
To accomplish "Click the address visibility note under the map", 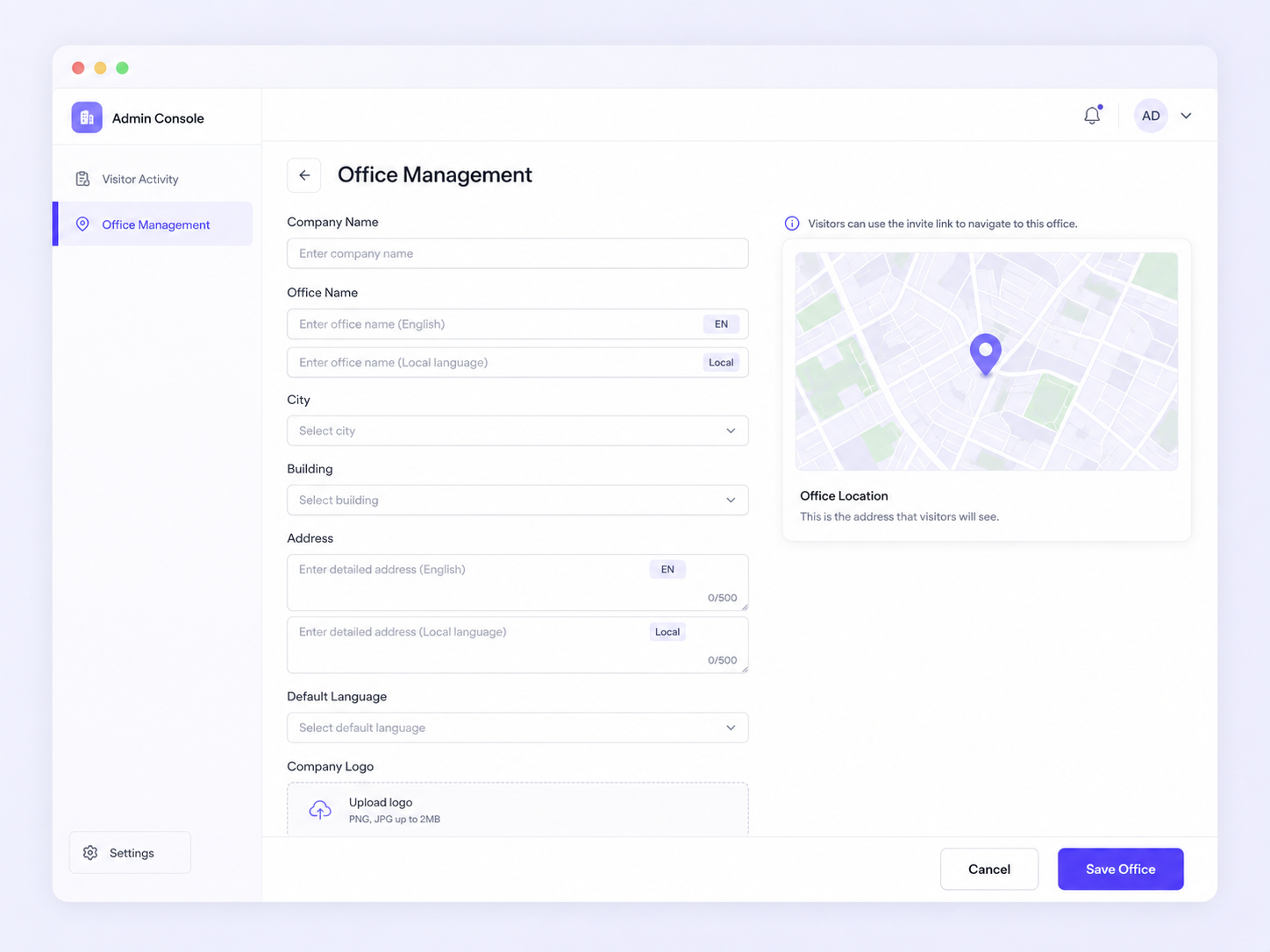I will click(x=900, y=517).
